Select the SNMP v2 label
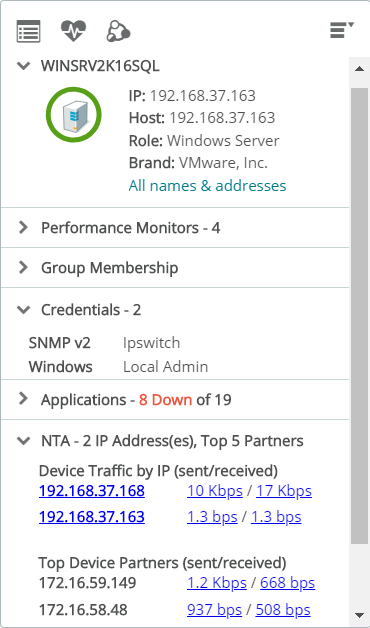The image size is (370, 628). click(60, 343)
